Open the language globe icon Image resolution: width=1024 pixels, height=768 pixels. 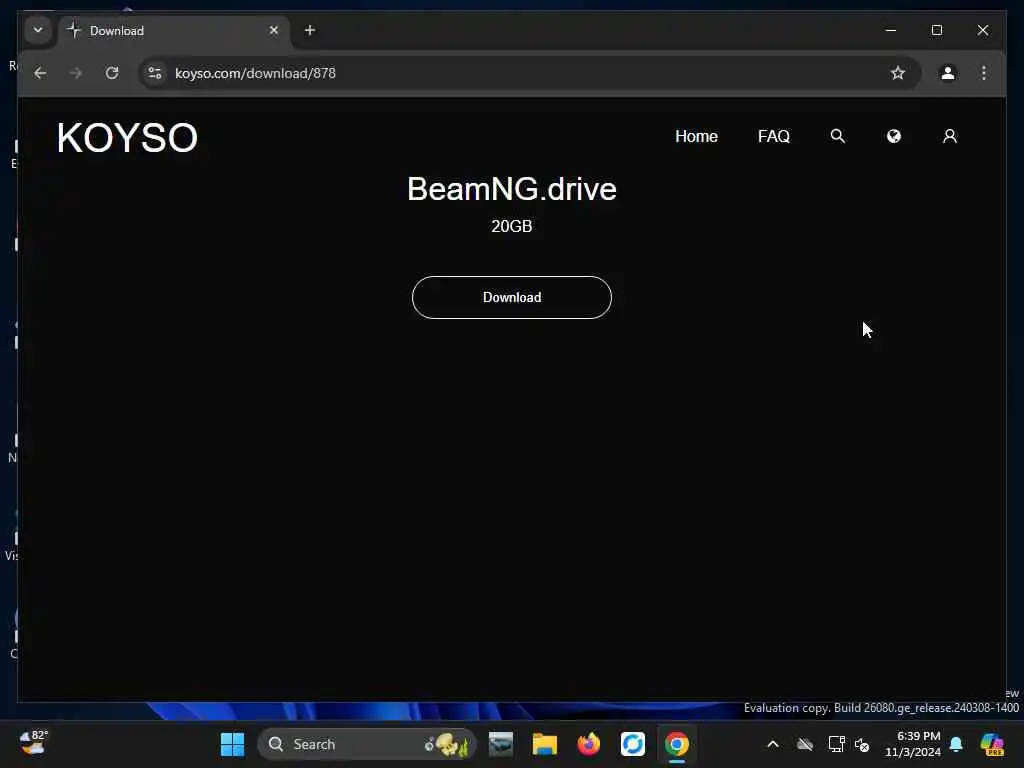893,136
